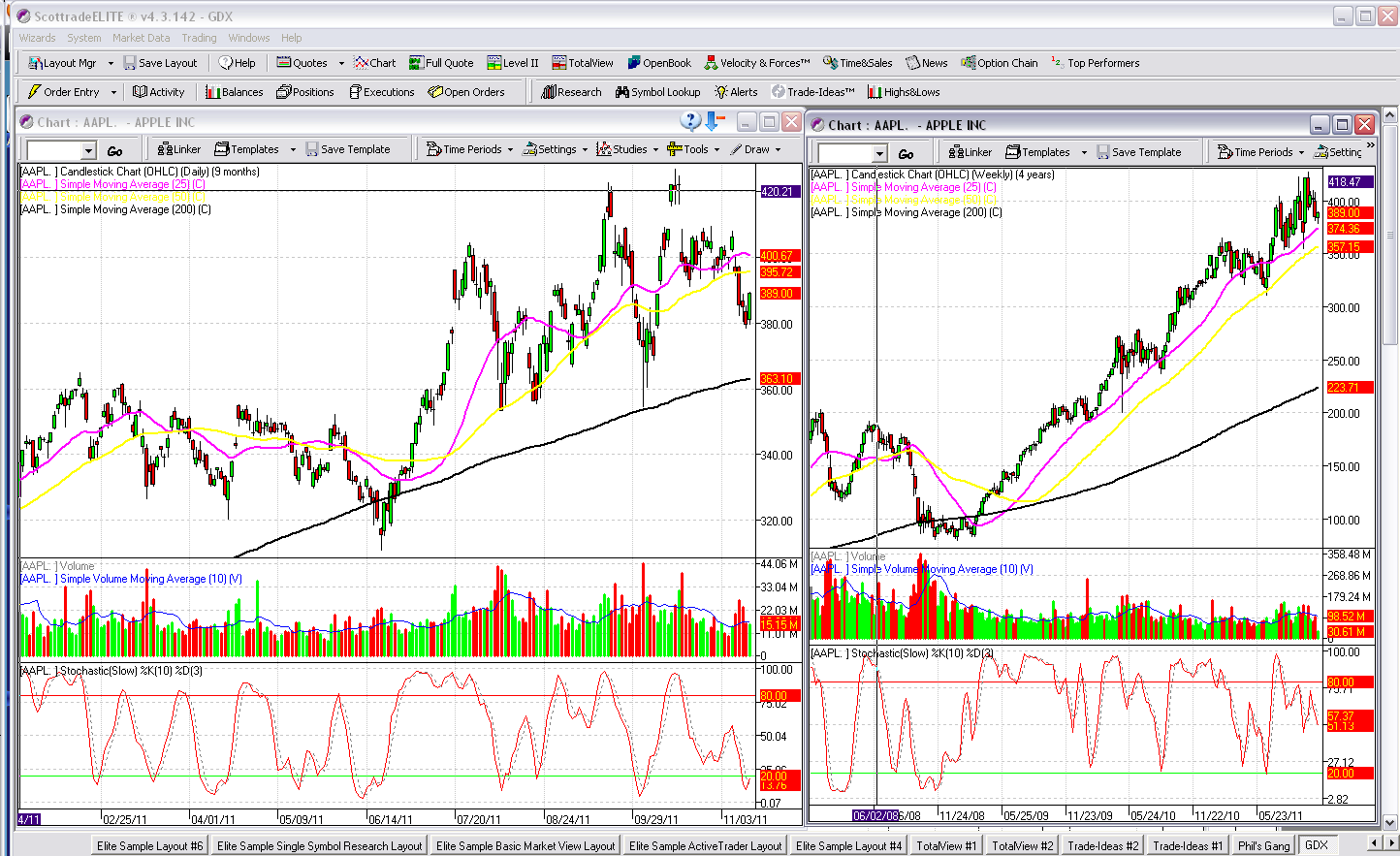This screenshot has height=856, width=1400.
Task: Click layout tabs left scroll arrow
Action: tap(1375, 844)
